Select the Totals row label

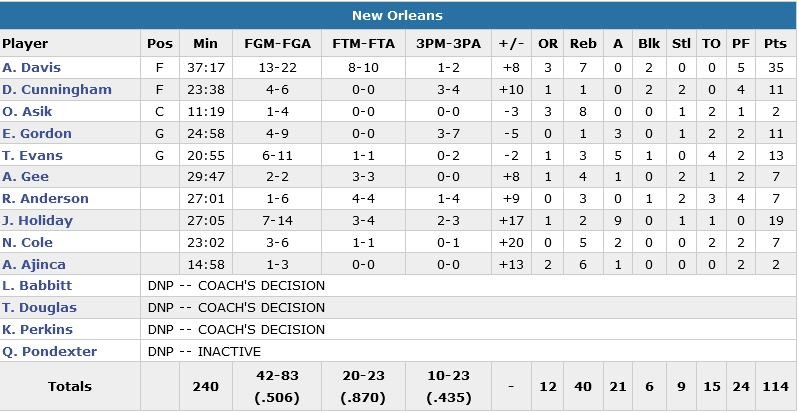click(69, 387)
